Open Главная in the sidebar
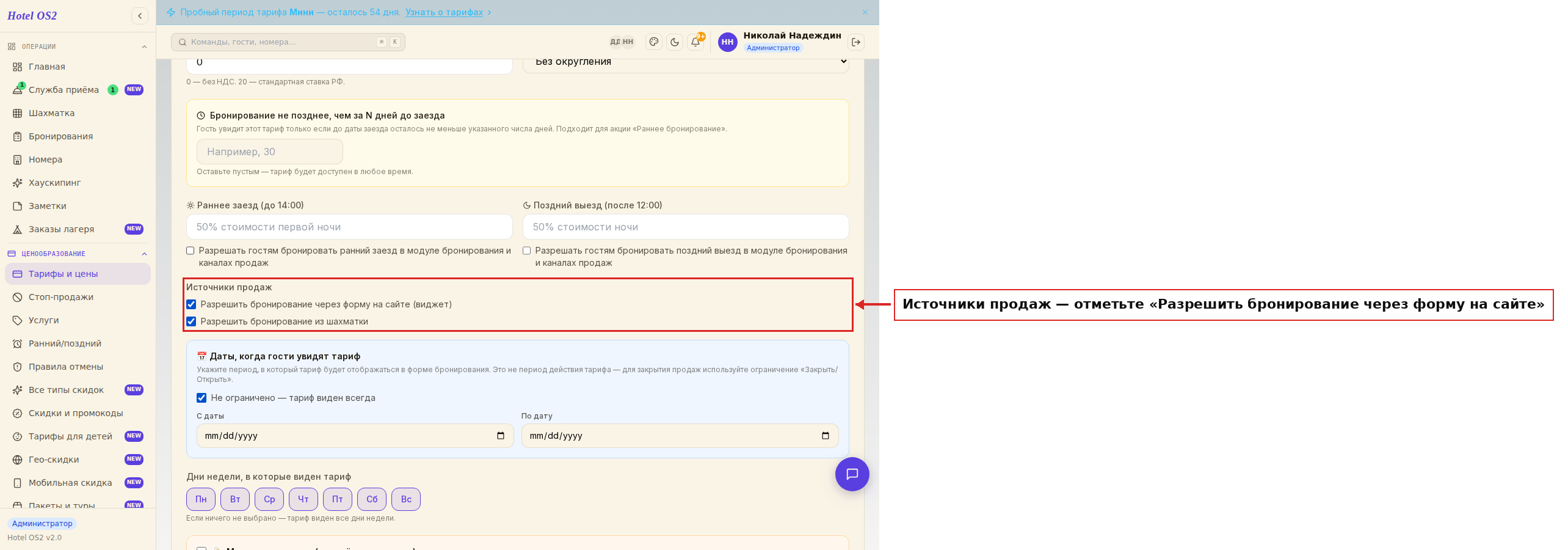This screenshot has width=1568, height=550. click(x=78, y=67)
